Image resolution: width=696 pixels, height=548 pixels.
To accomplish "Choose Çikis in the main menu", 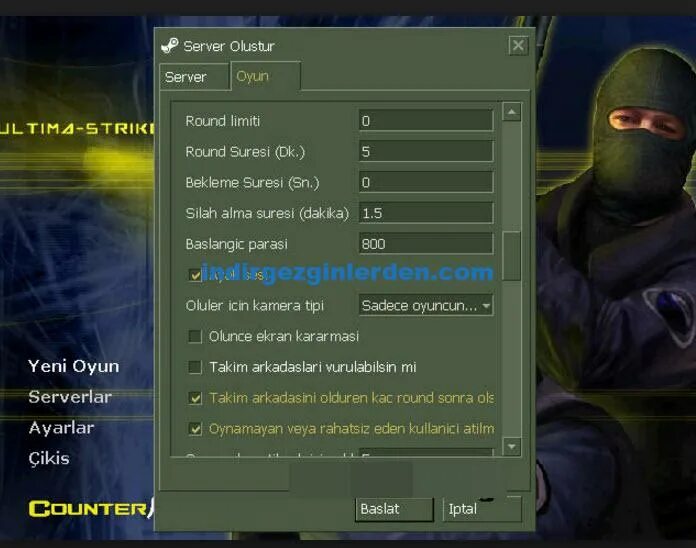I will click(x=49, y=458).
